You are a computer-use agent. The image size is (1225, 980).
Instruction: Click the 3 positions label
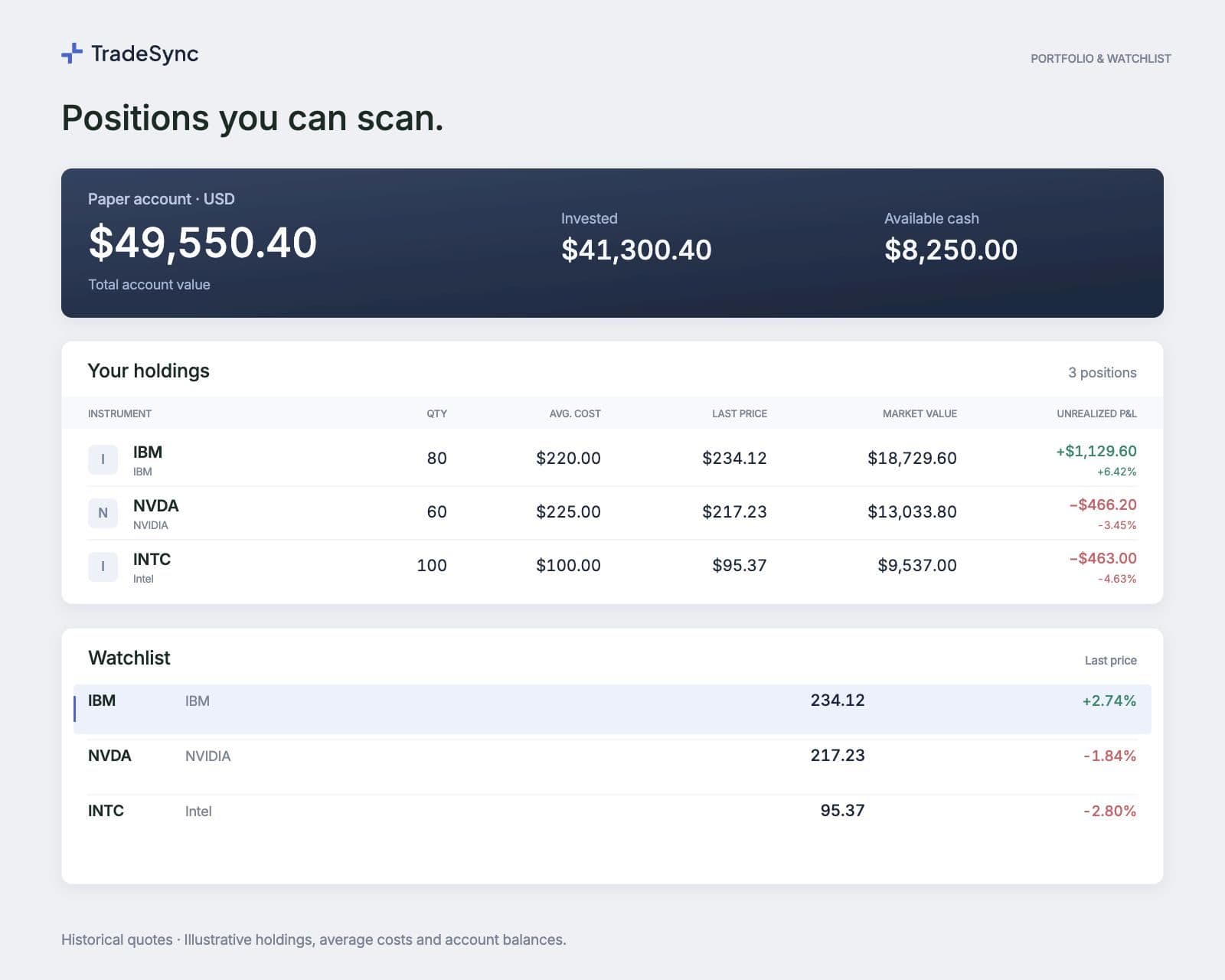pos(1102,372)
